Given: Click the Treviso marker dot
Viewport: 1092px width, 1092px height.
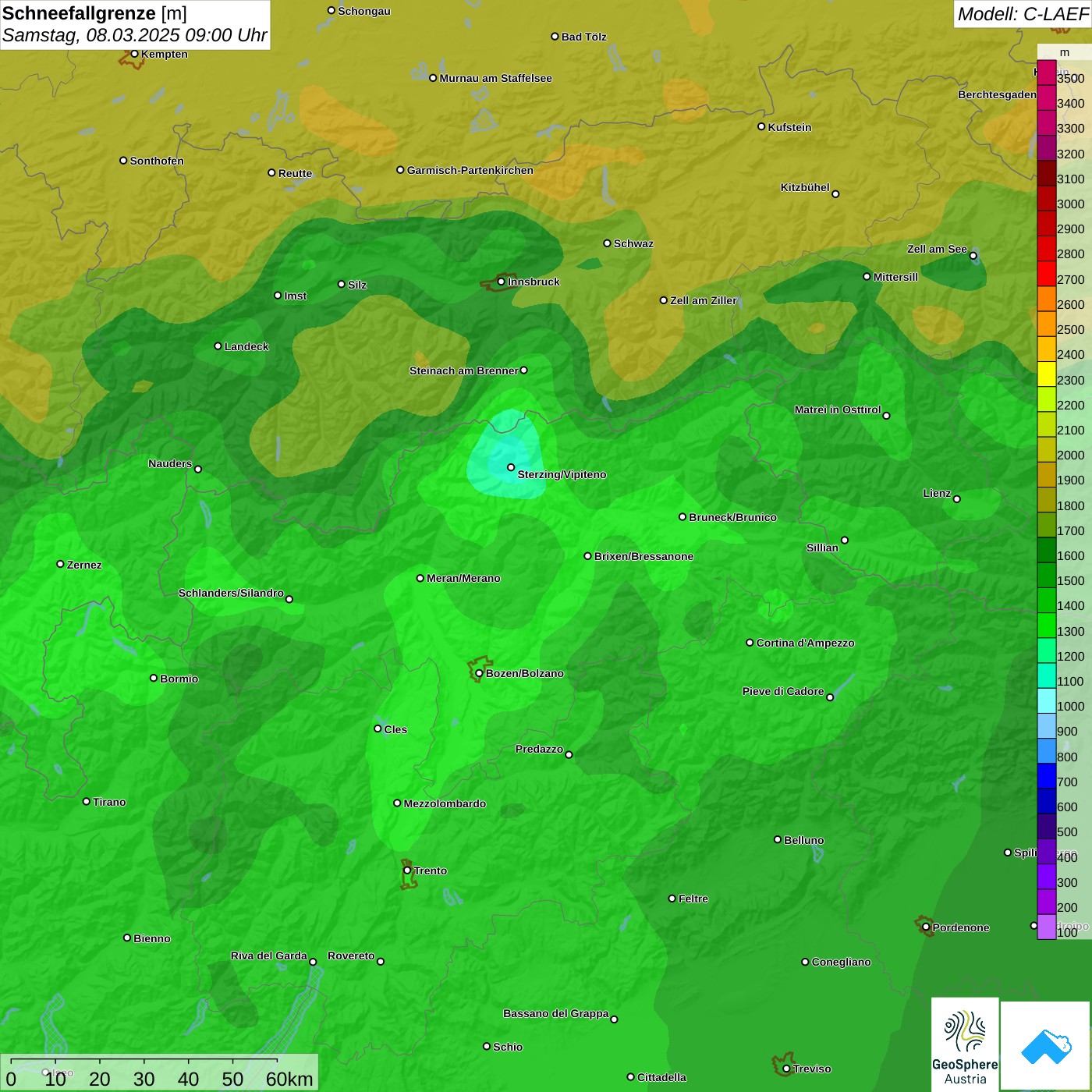Looking at the screenshot, I should click(786, 1069).
